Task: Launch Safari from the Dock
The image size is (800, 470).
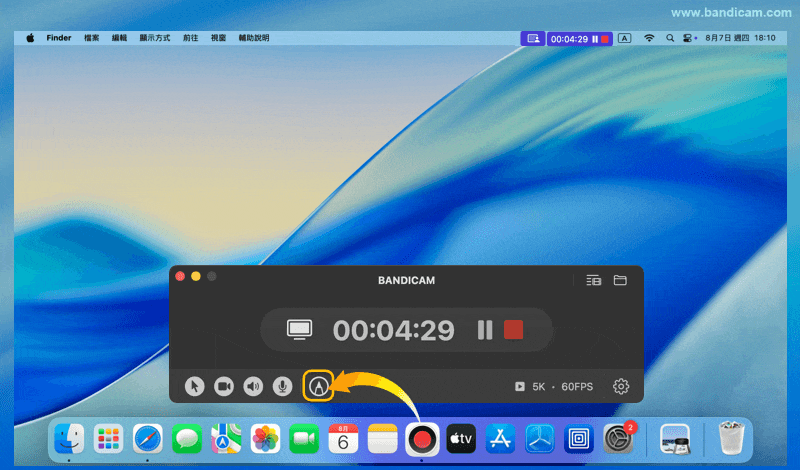Action: pyautogui.click(x=147, y=438)
